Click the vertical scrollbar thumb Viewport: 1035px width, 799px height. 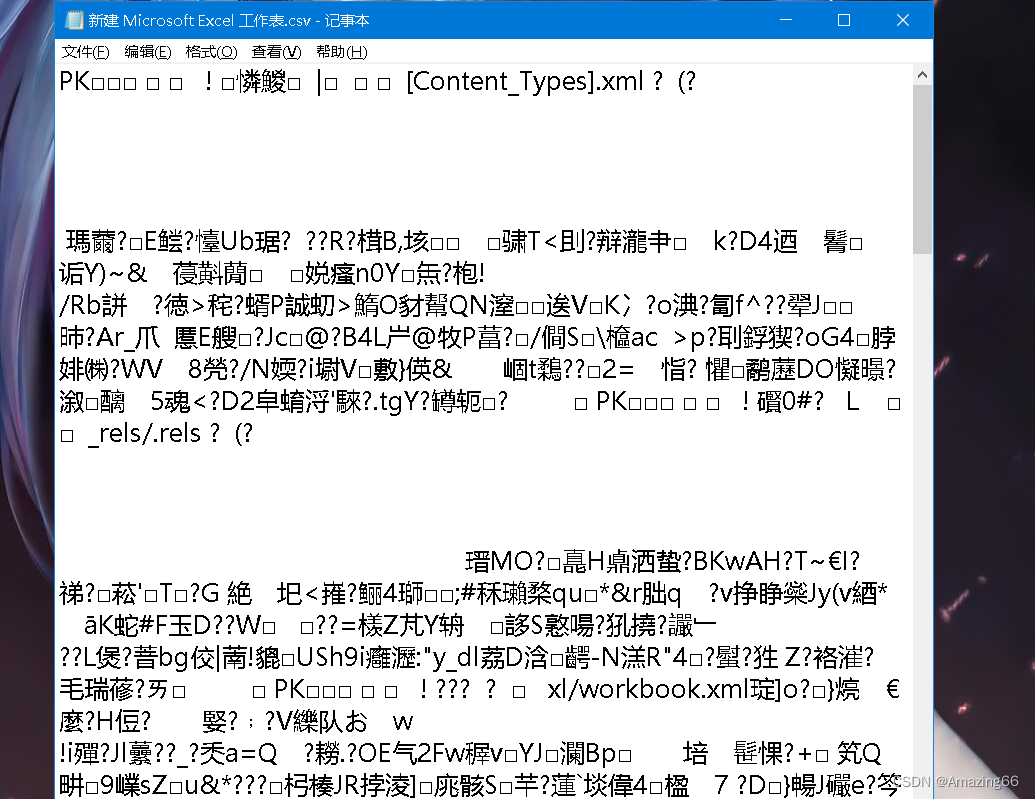click(x=922, y=169)
